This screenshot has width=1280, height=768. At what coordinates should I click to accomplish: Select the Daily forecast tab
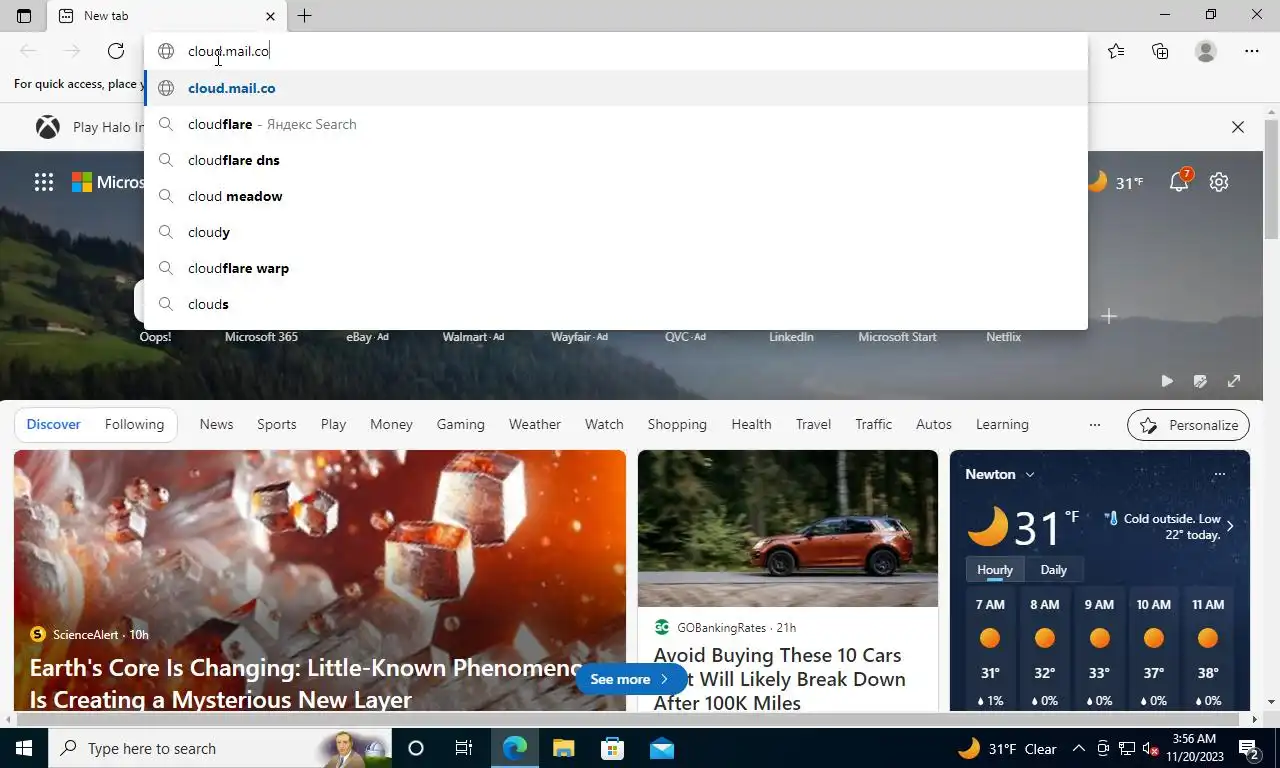click(1053, 569)
